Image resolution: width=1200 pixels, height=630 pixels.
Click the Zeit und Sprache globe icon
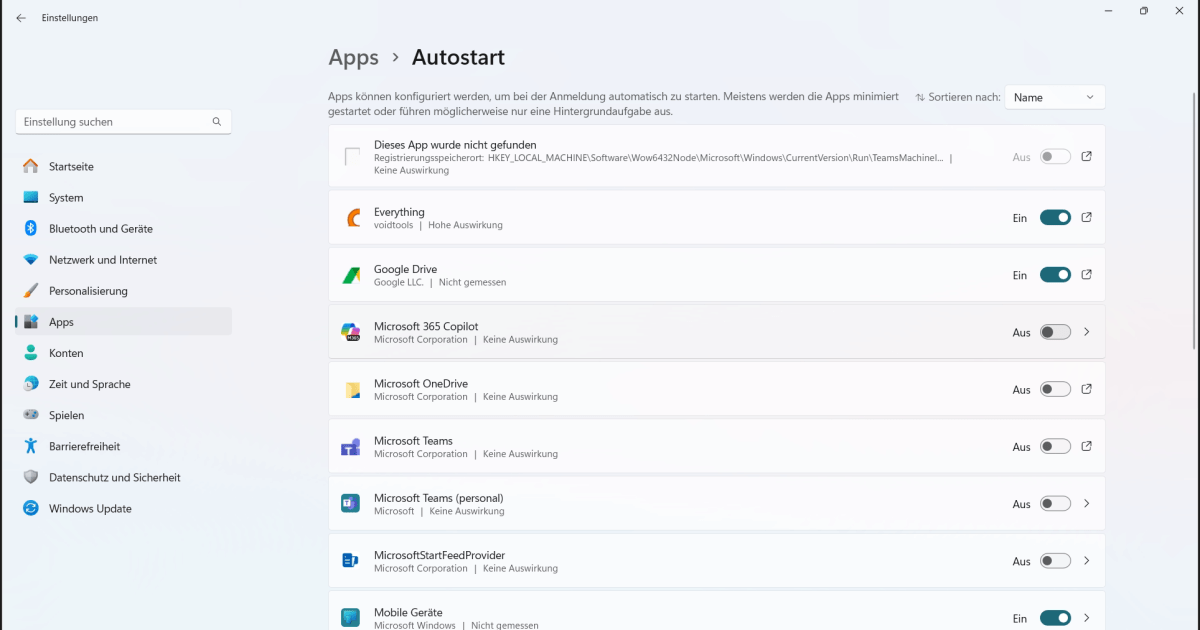pyautogui.click(x=31, y=384)
